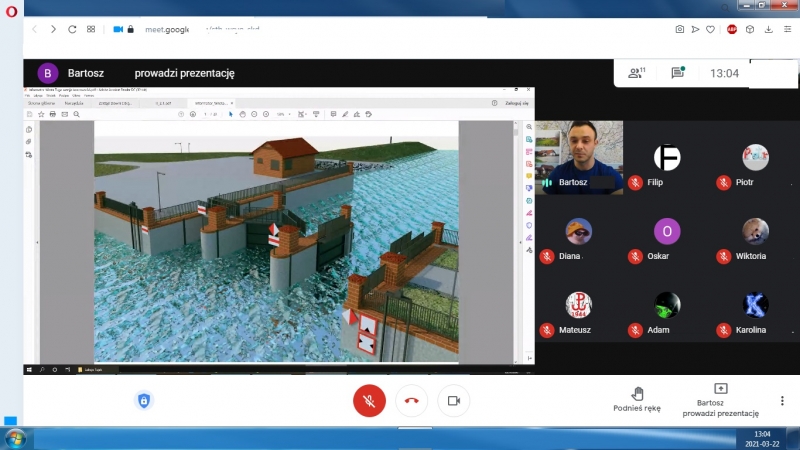The image size is (800, 450).
Task: Hang up the call
Action: pyautogui.click(x=411, y=400)
